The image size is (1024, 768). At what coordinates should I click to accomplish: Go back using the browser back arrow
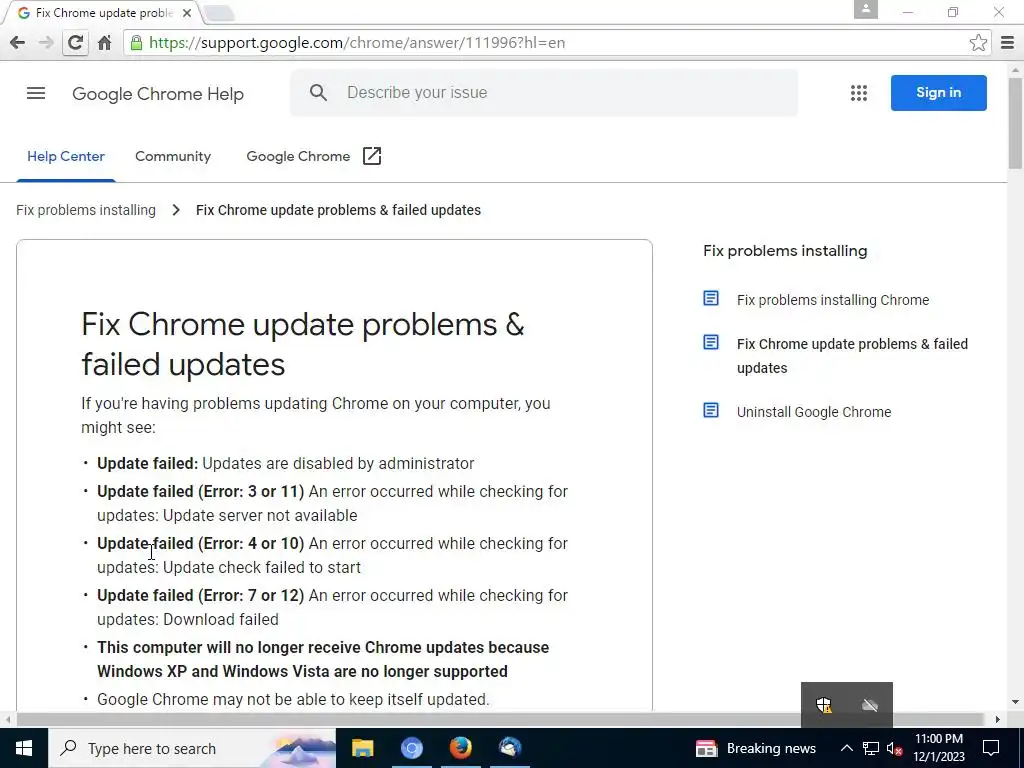[18, 43]
